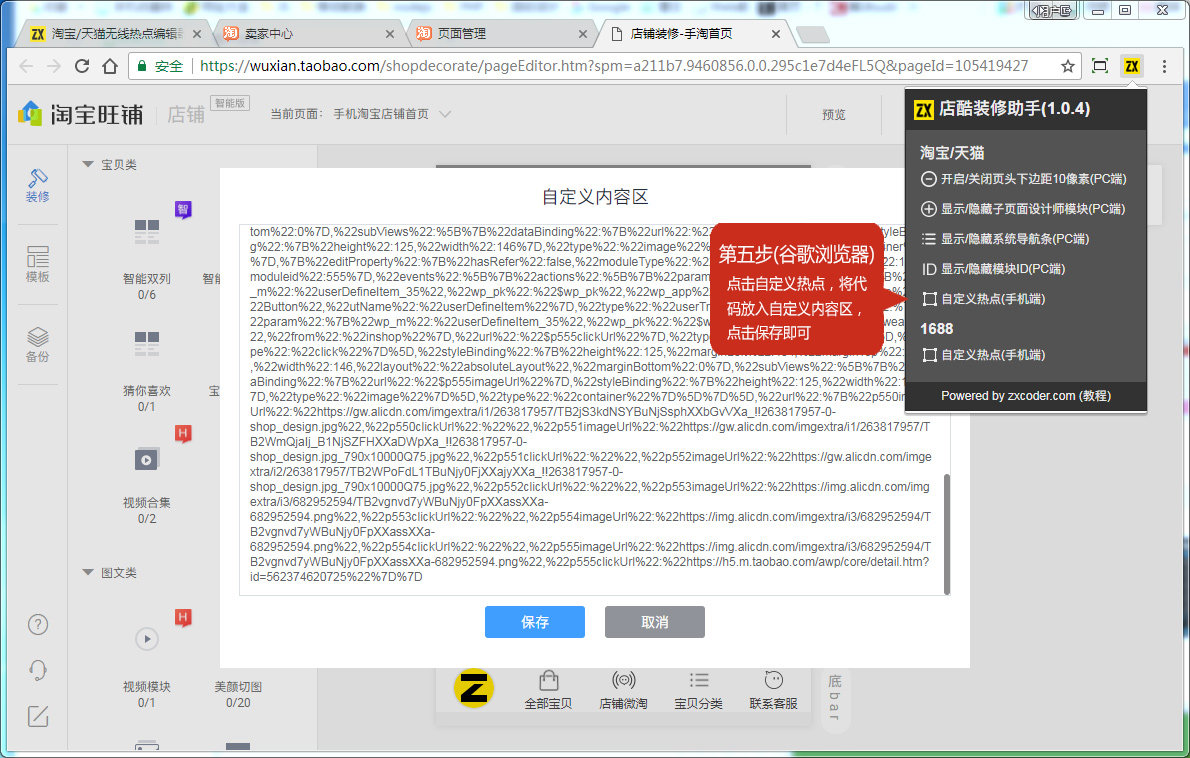Toggle 显示/隐藏子页面设计师模块(PC端)
1190x758 pixels.
click(1023, 209)
